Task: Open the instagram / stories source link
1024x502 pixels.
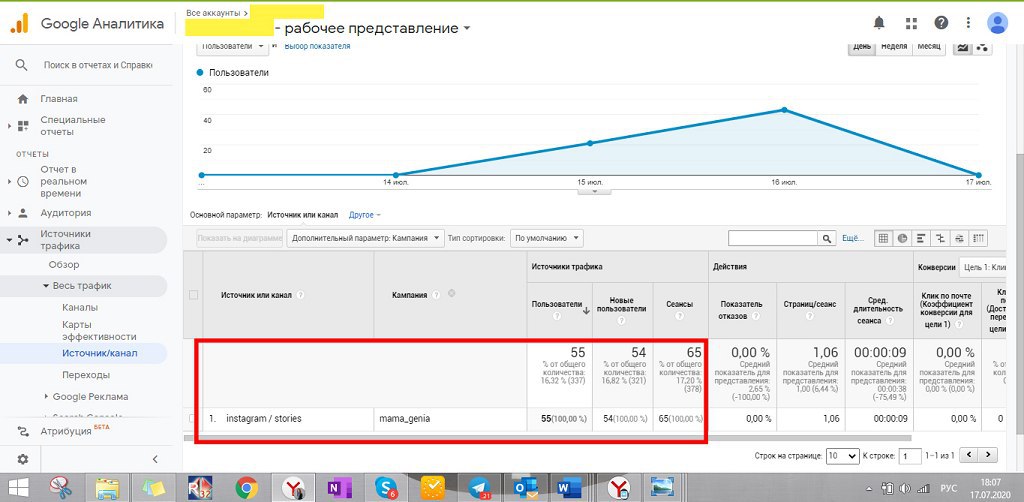Action: pyautogui.click(x=264, y=418)
